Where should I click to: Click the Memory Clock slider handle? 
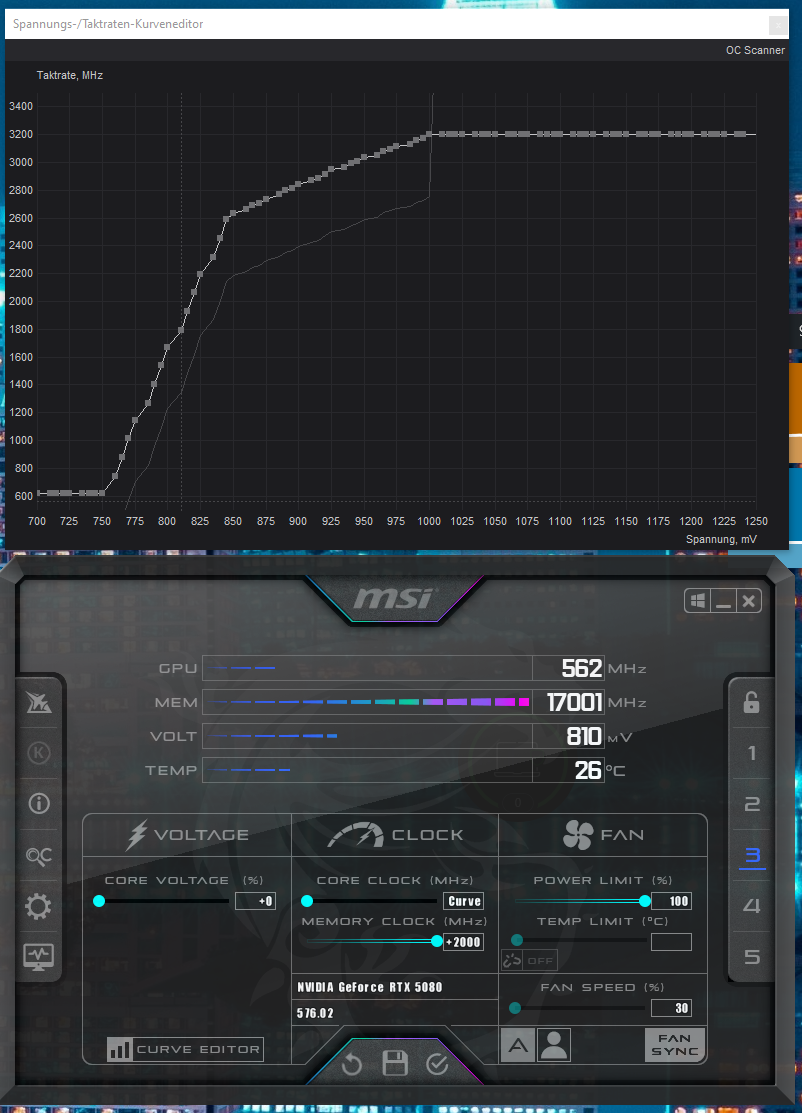[436, 941]
